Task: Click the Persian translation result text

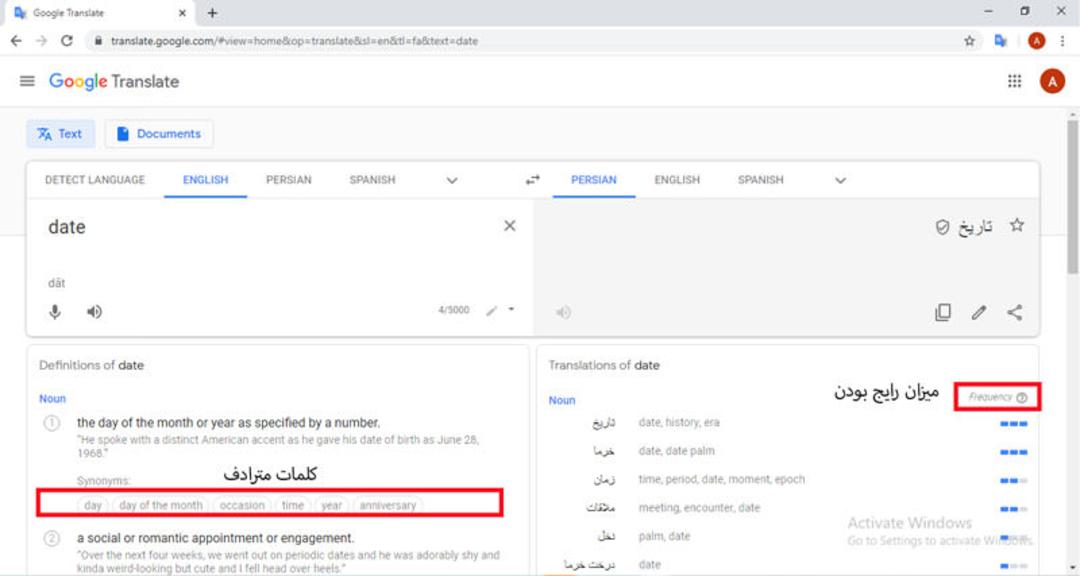Action: (x=975, y=227)
